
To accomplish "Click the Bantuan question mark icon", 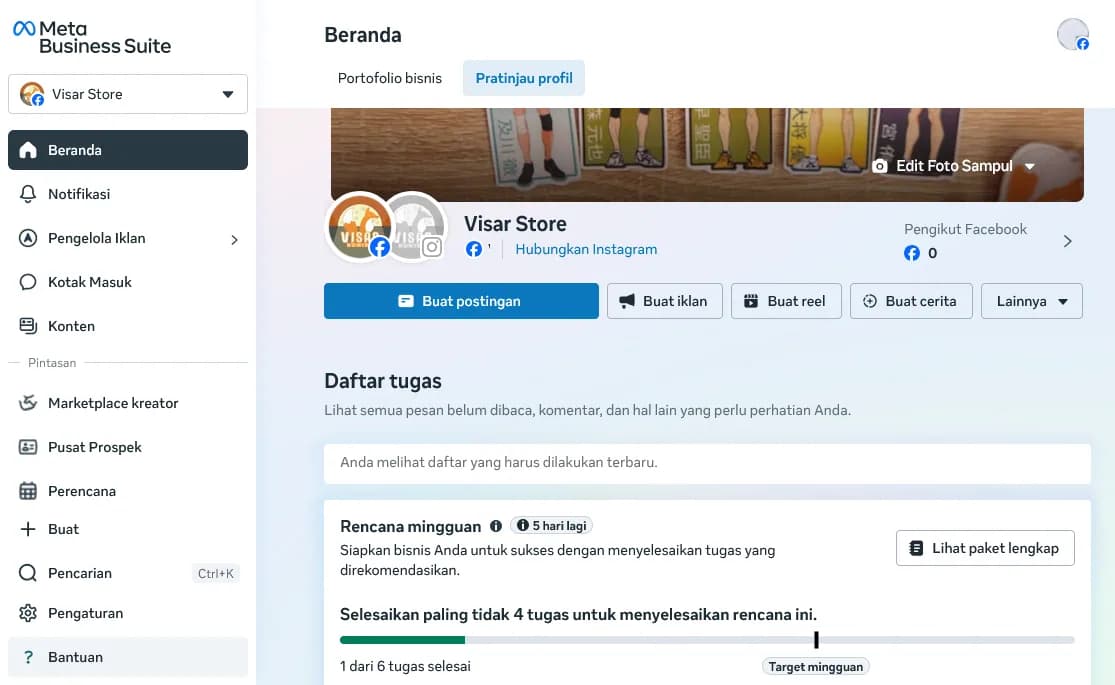I will pyautogui.click(x=28, y=657).
